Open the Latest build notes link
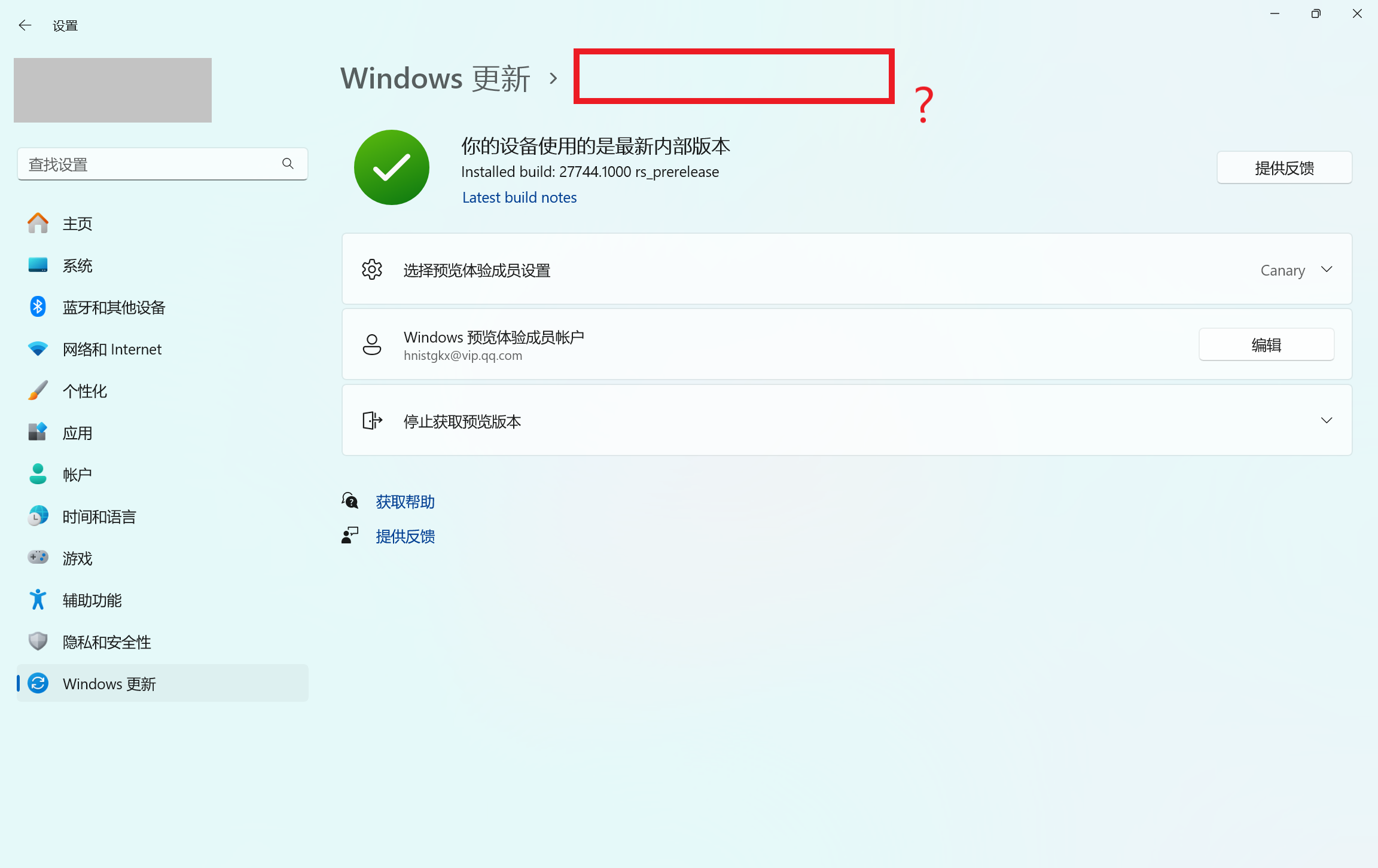This screenshot has width=1378, height=868. click(519, 197)
